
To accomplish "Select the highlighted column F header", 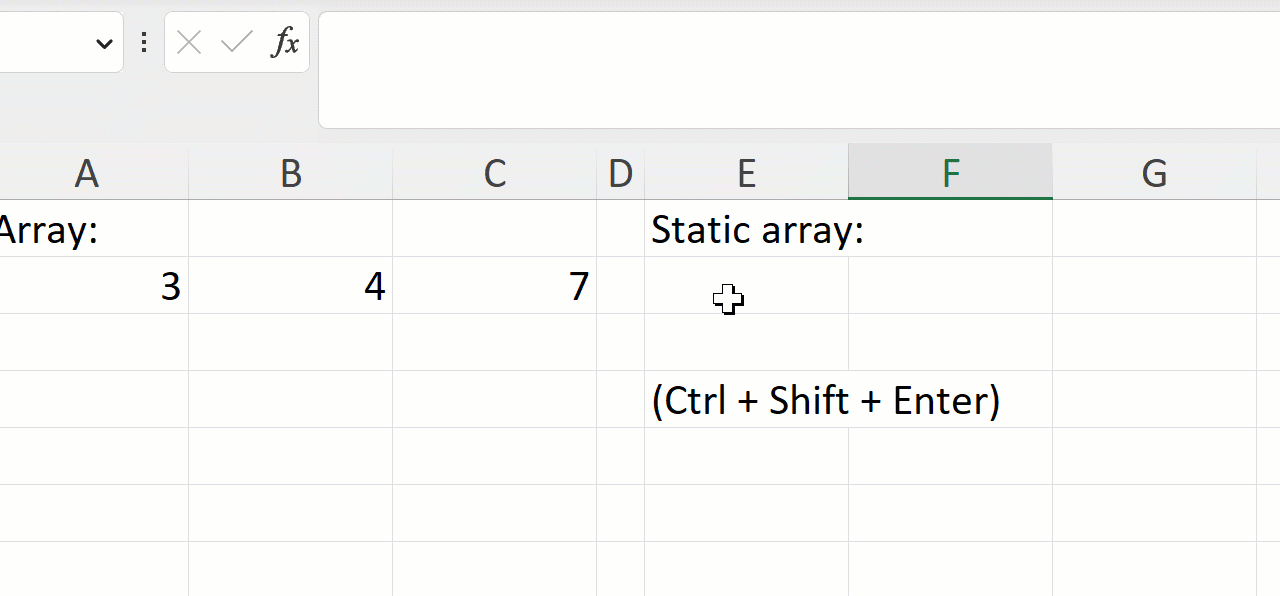I will (950, 173).
